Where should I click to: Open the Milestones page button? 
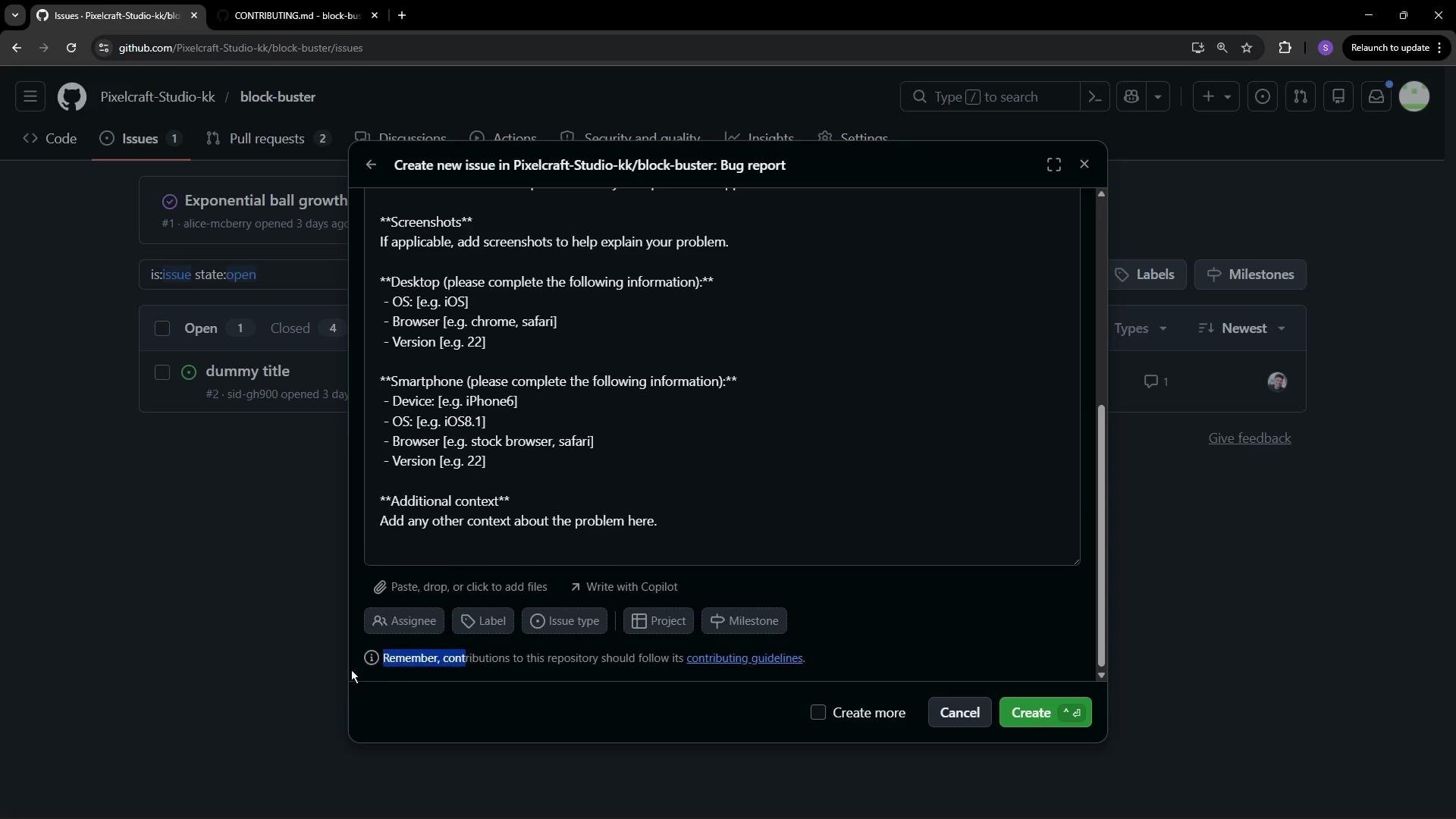[1250, 275]
